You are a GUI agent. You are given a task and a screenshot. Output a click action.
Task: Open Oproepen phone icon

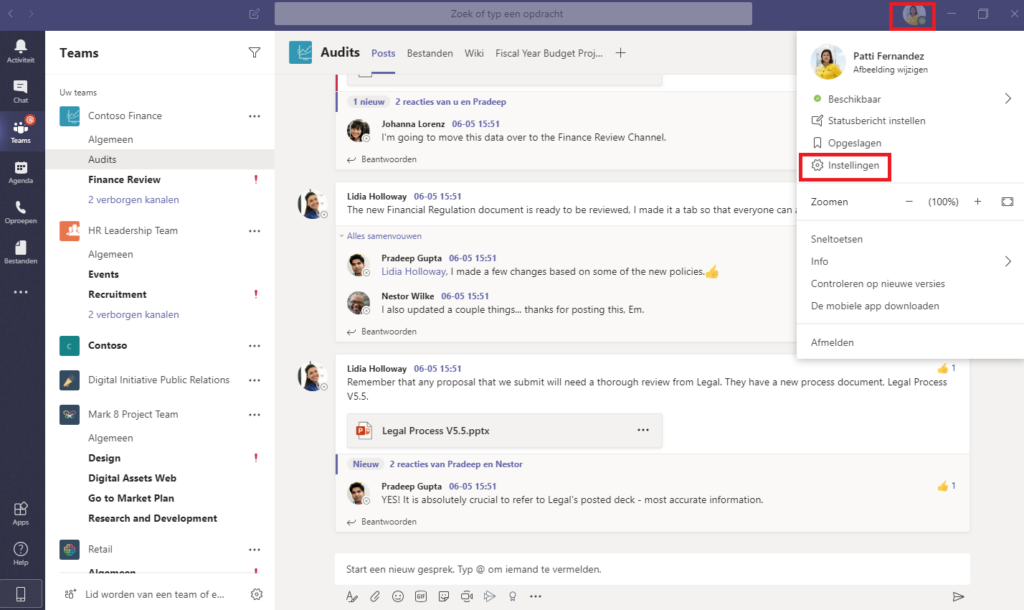pos(20,212)
